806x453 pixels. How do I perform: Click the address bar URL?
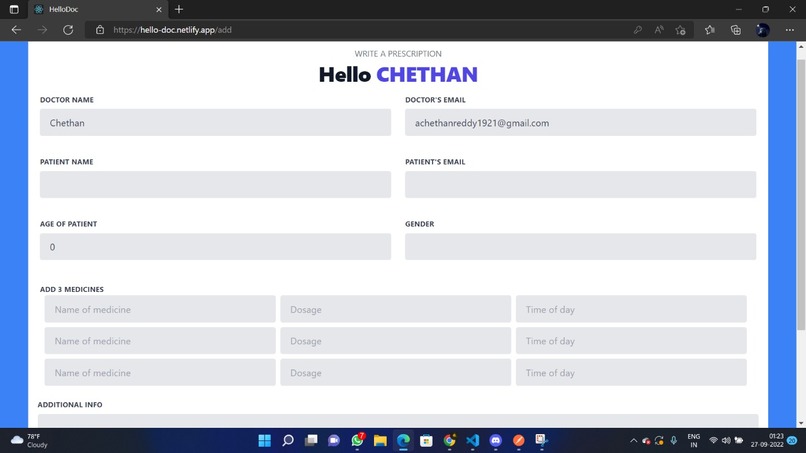pyautogui.click(x=172, y=30)
